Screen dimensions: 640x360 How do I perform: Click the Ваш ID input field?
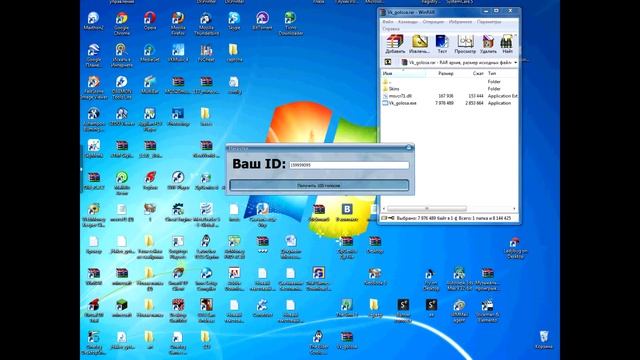(x=349, y=165)
